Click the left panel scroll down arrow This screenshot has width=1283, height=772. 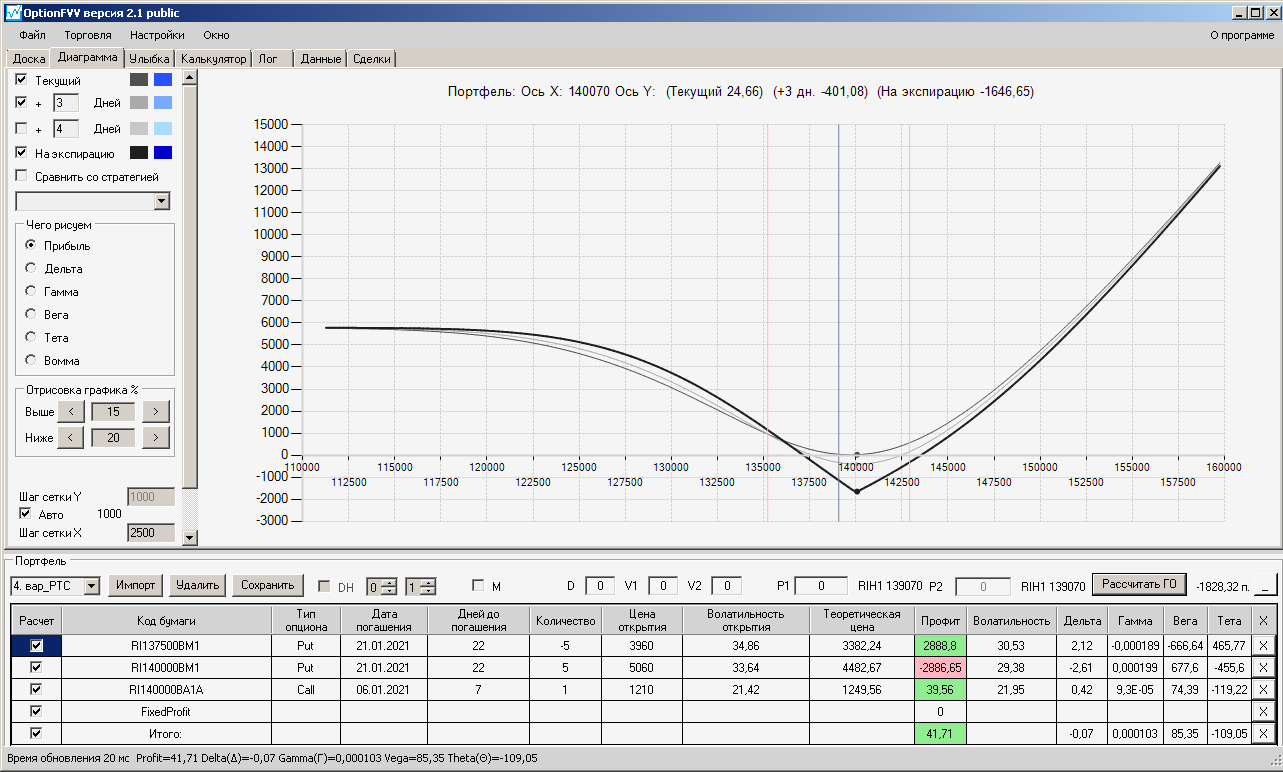(190, 538)
